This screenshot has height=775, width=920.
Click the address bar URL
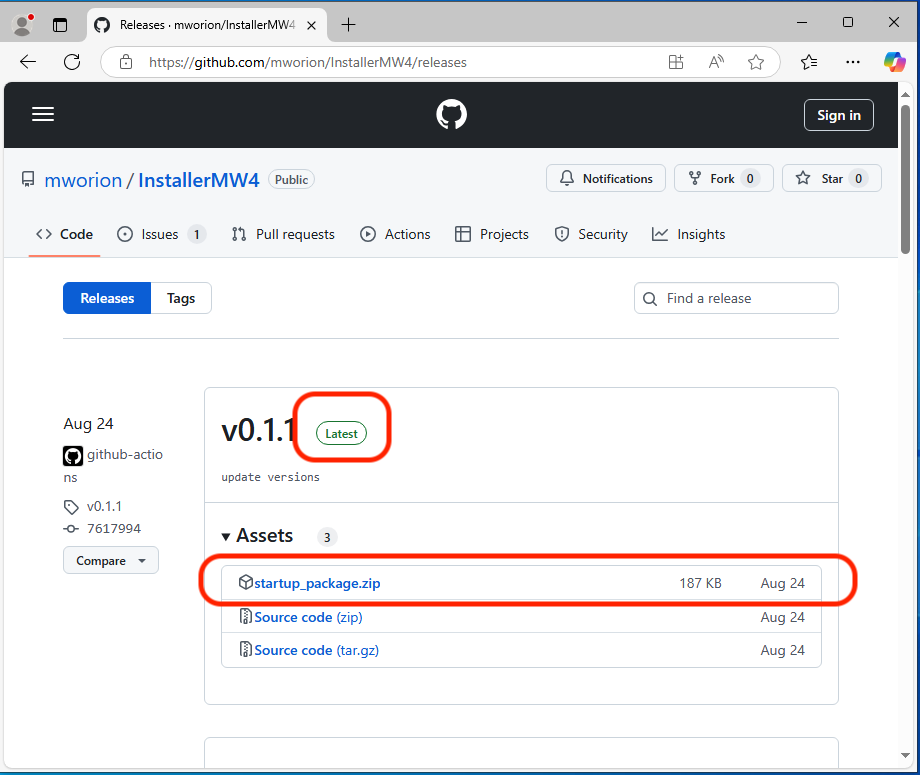coord(307,62)
